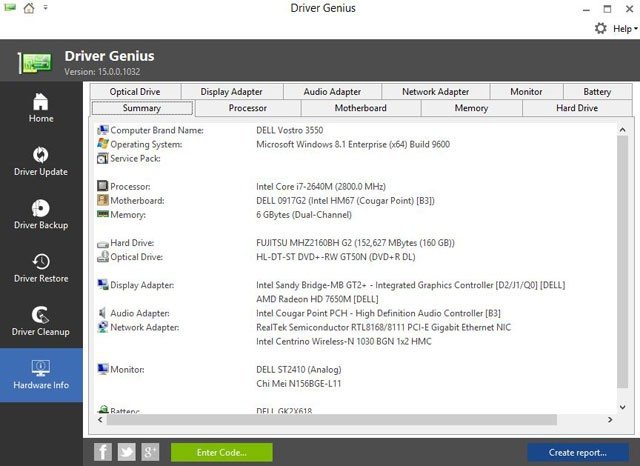Click the Intel Core i7-2640M value
Viewport: 640px width, 466px height.
tap(321, 186)
